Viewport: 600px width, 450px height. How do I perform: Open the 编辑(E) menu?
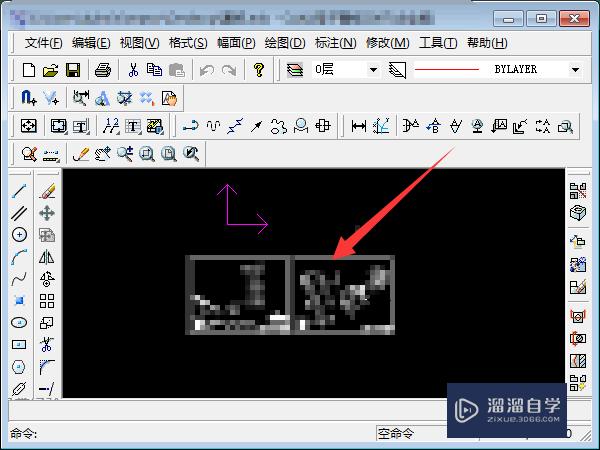coord(91,42)
